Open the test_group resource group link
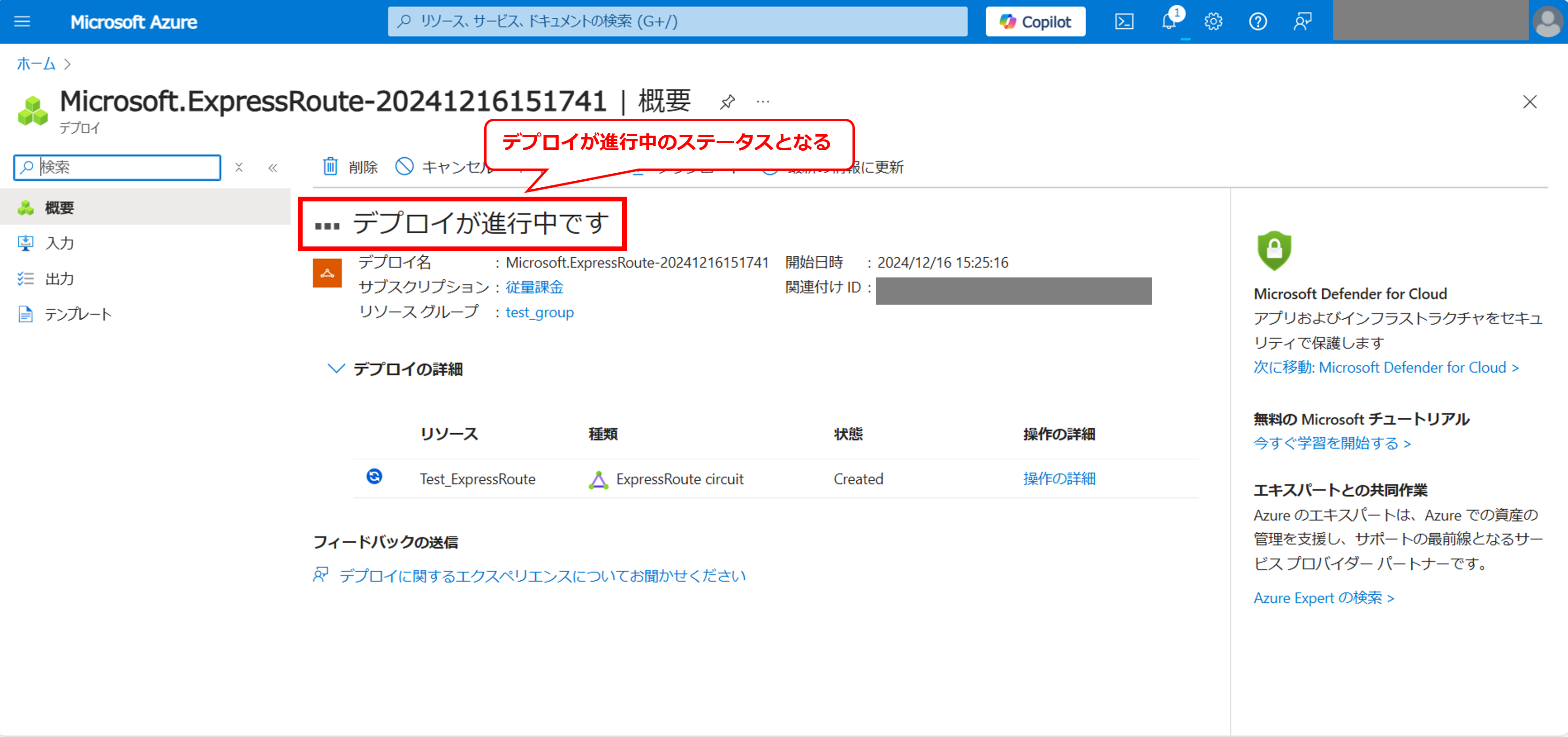 coord(539,312)
